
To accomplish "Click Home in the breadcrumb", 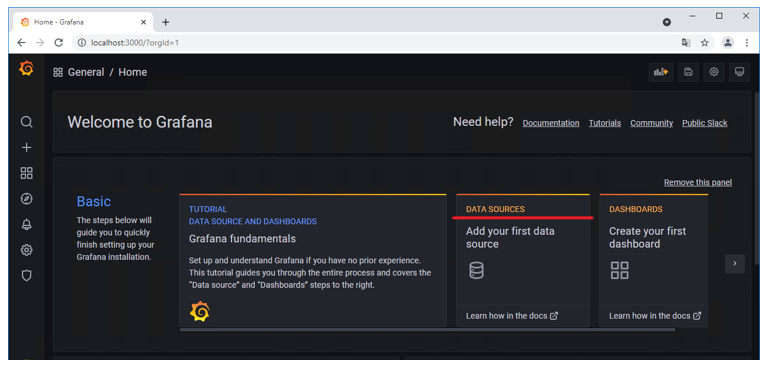I will [x=132, y=72].
